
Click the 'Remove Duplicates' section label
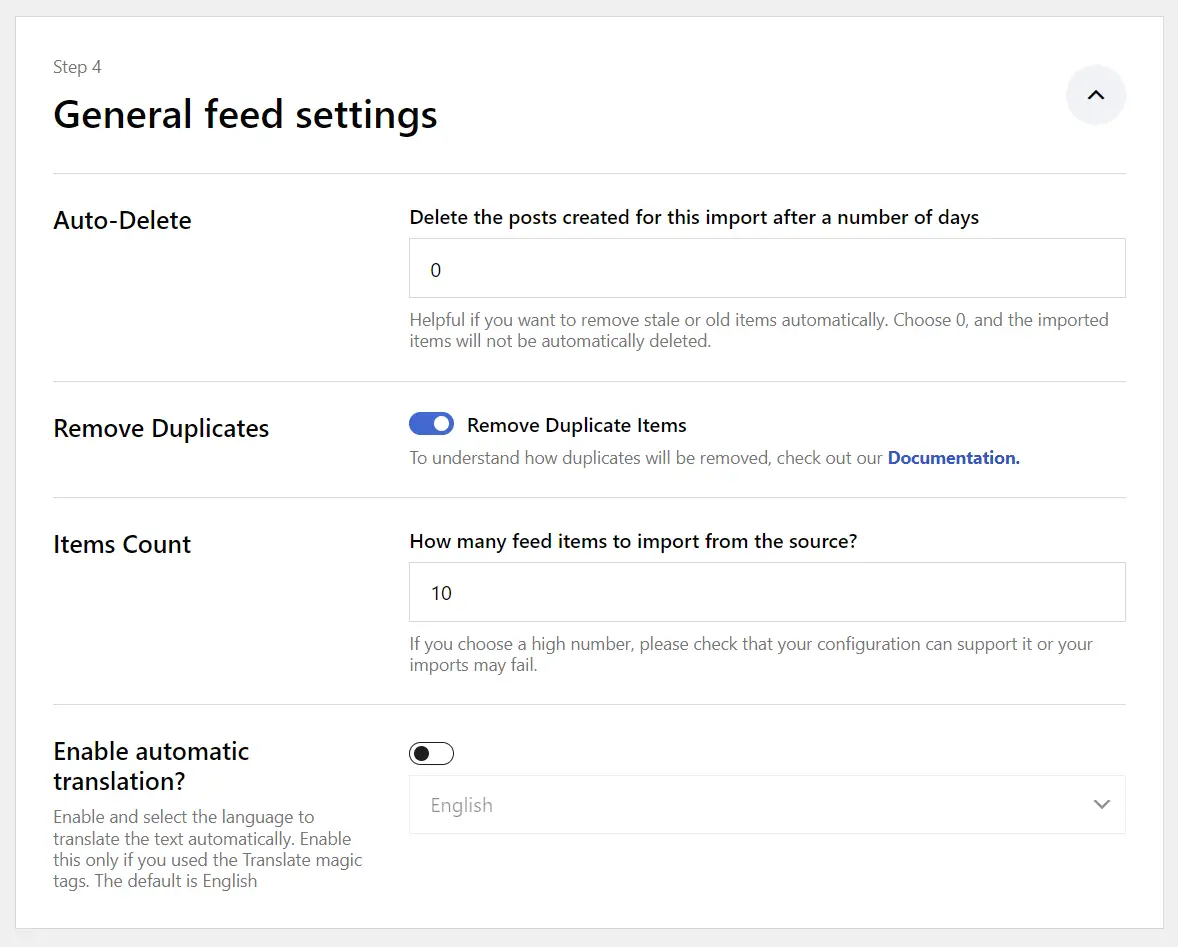coord(161,429)
